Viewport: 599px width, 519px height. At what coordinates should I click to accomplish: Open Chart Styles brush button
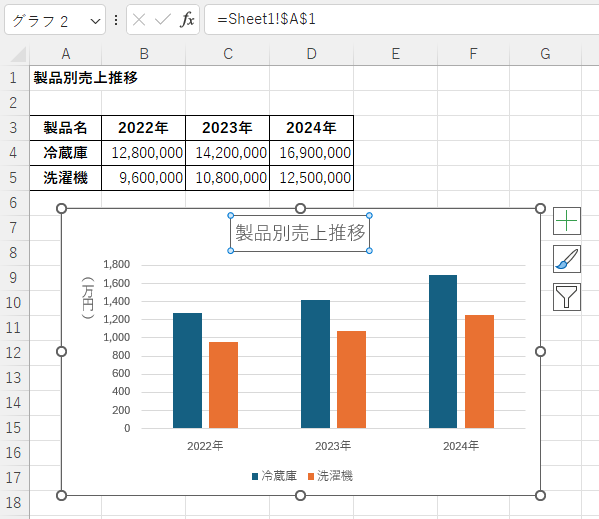click(567, 259)
